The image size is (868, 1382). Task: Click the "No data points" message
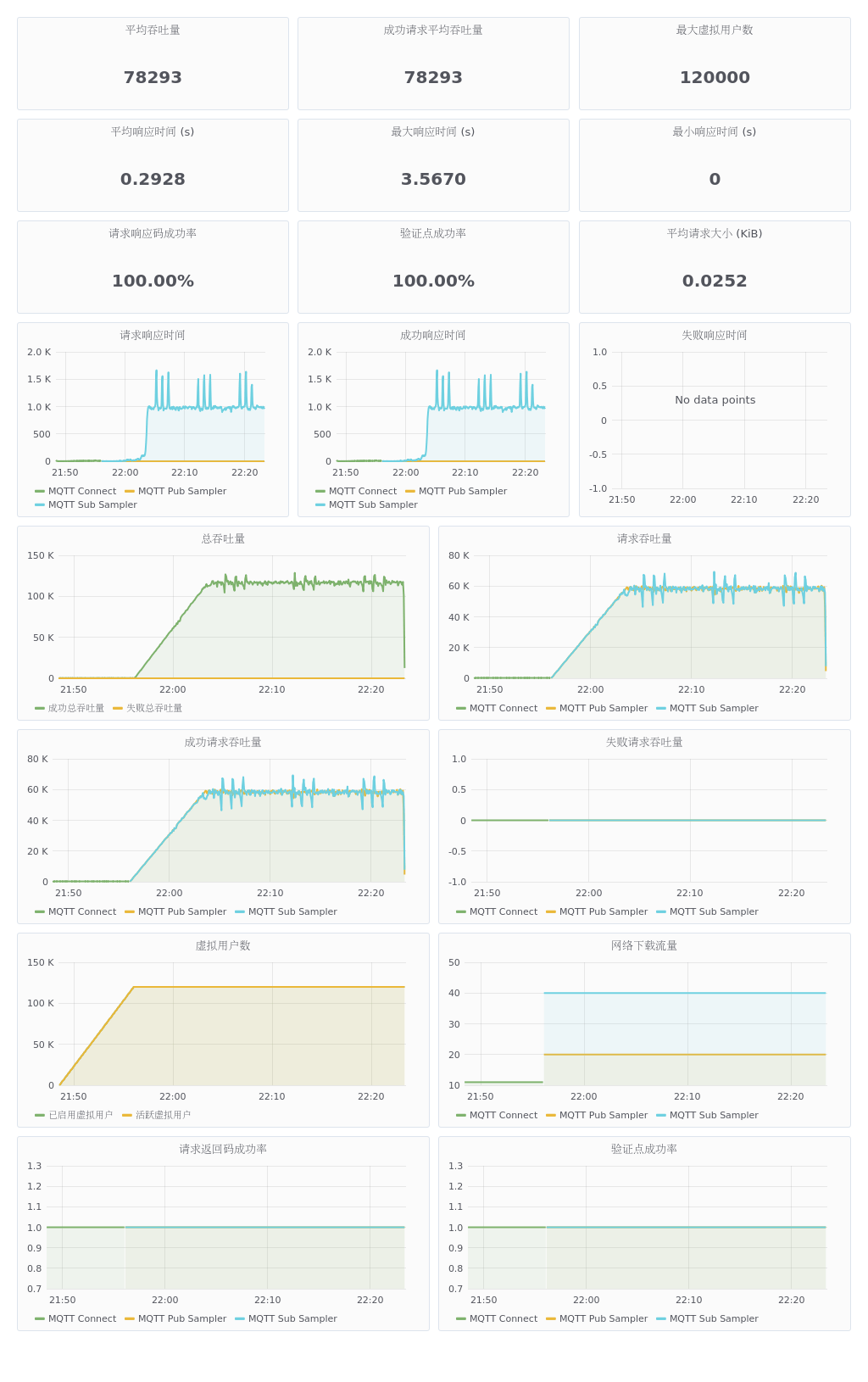(715, 399)
